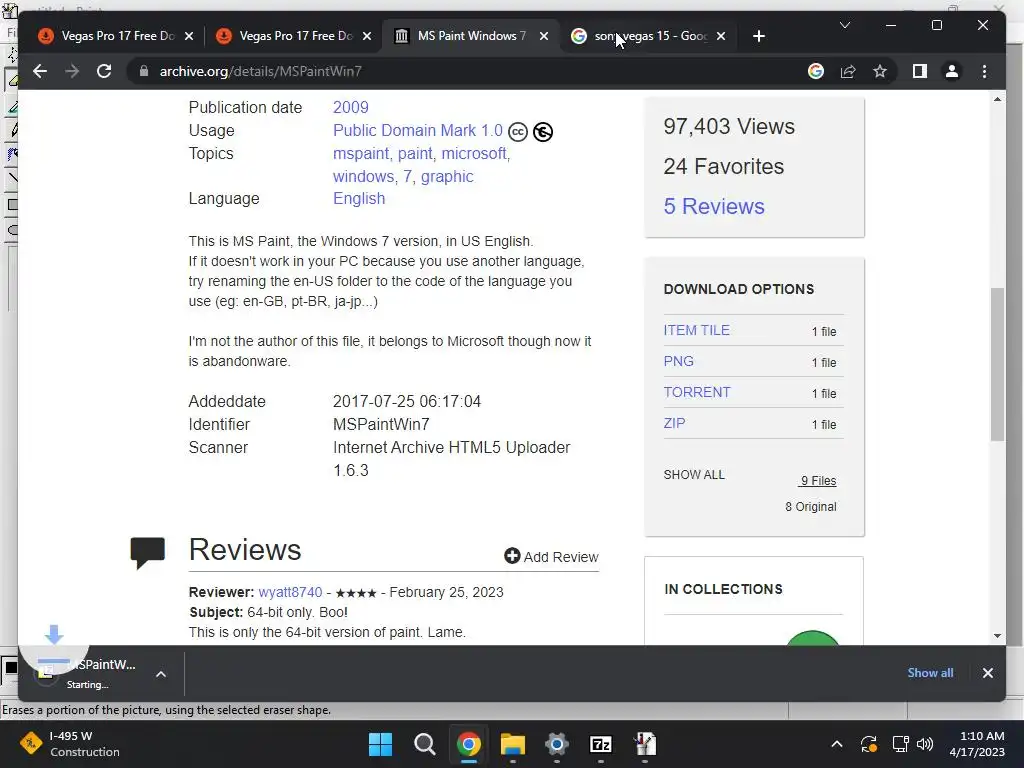
Task: Expand the MSPaintW download options chevron
Action: pos(161,674)
